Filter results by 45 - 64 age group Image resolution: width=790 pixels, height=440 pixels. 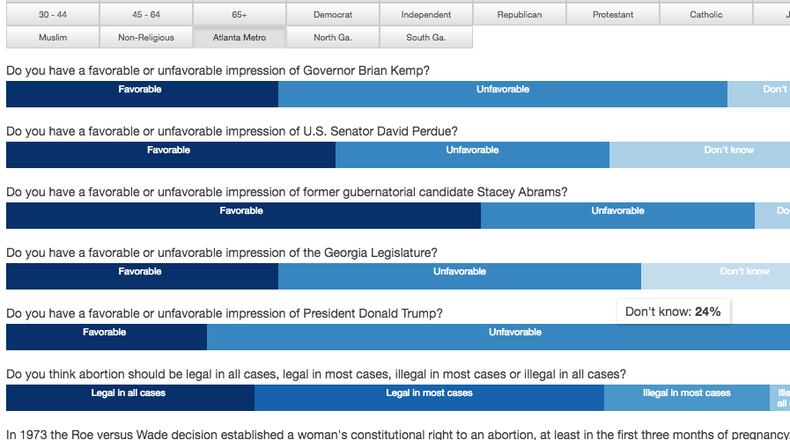[x=145, y=15]
